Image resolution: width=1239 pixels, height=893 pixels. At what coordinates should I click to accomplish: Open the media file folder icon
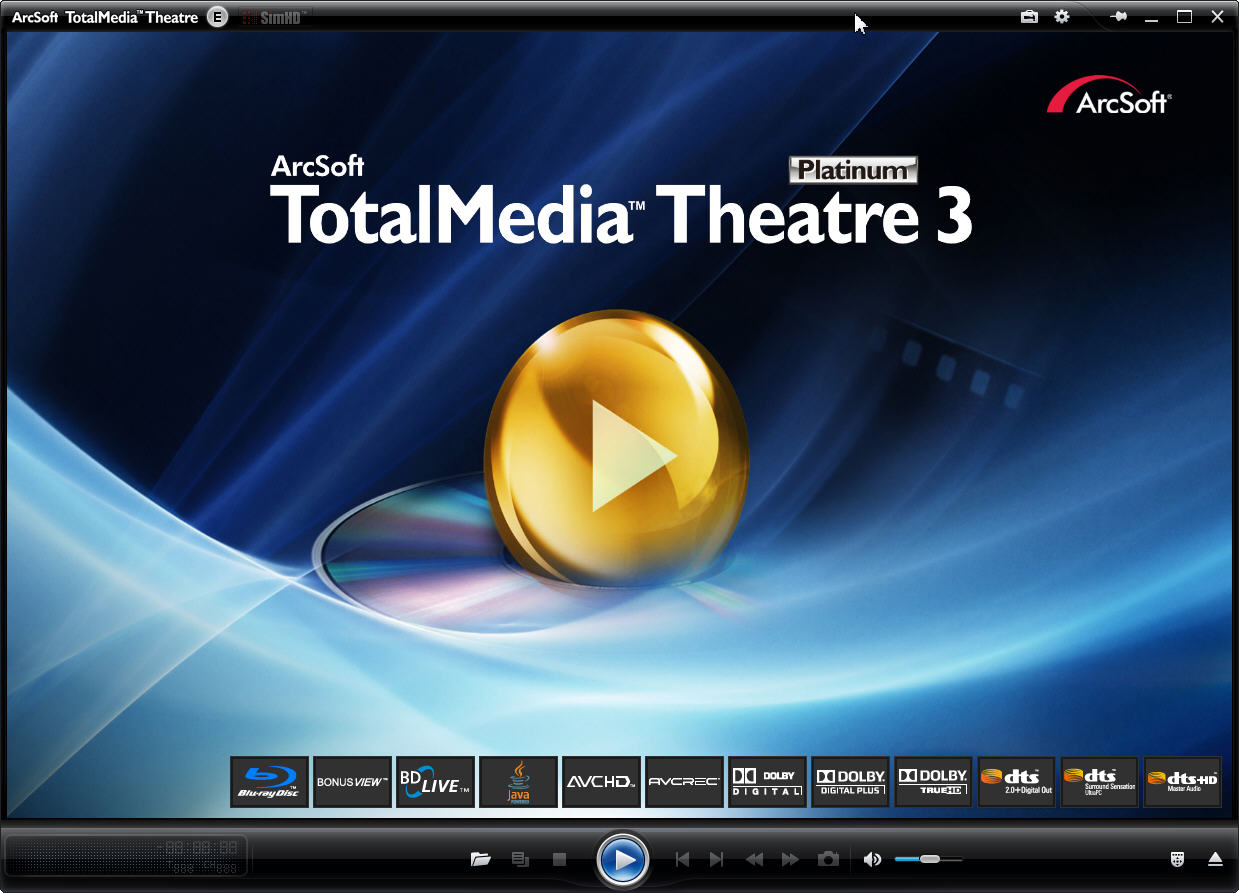tap(481, 859)
